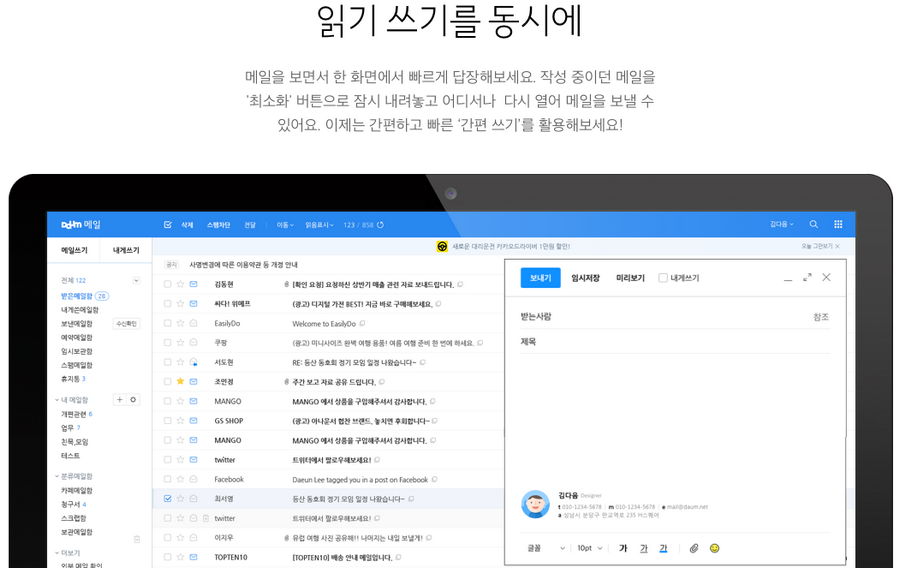Switch to the 내게쓰기 tab
This screenshot has width=900, height=568.
coord(126,250)
